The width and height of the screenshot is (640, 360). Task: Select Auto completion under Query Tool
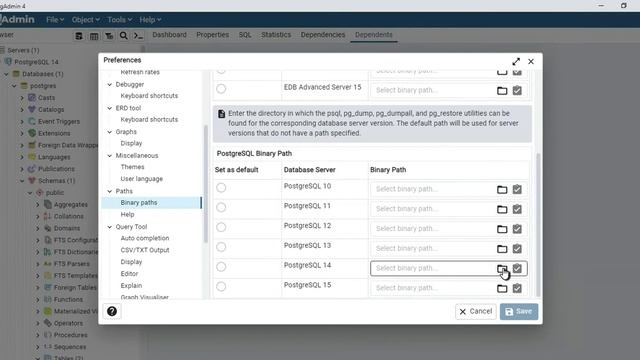point(145,238)
